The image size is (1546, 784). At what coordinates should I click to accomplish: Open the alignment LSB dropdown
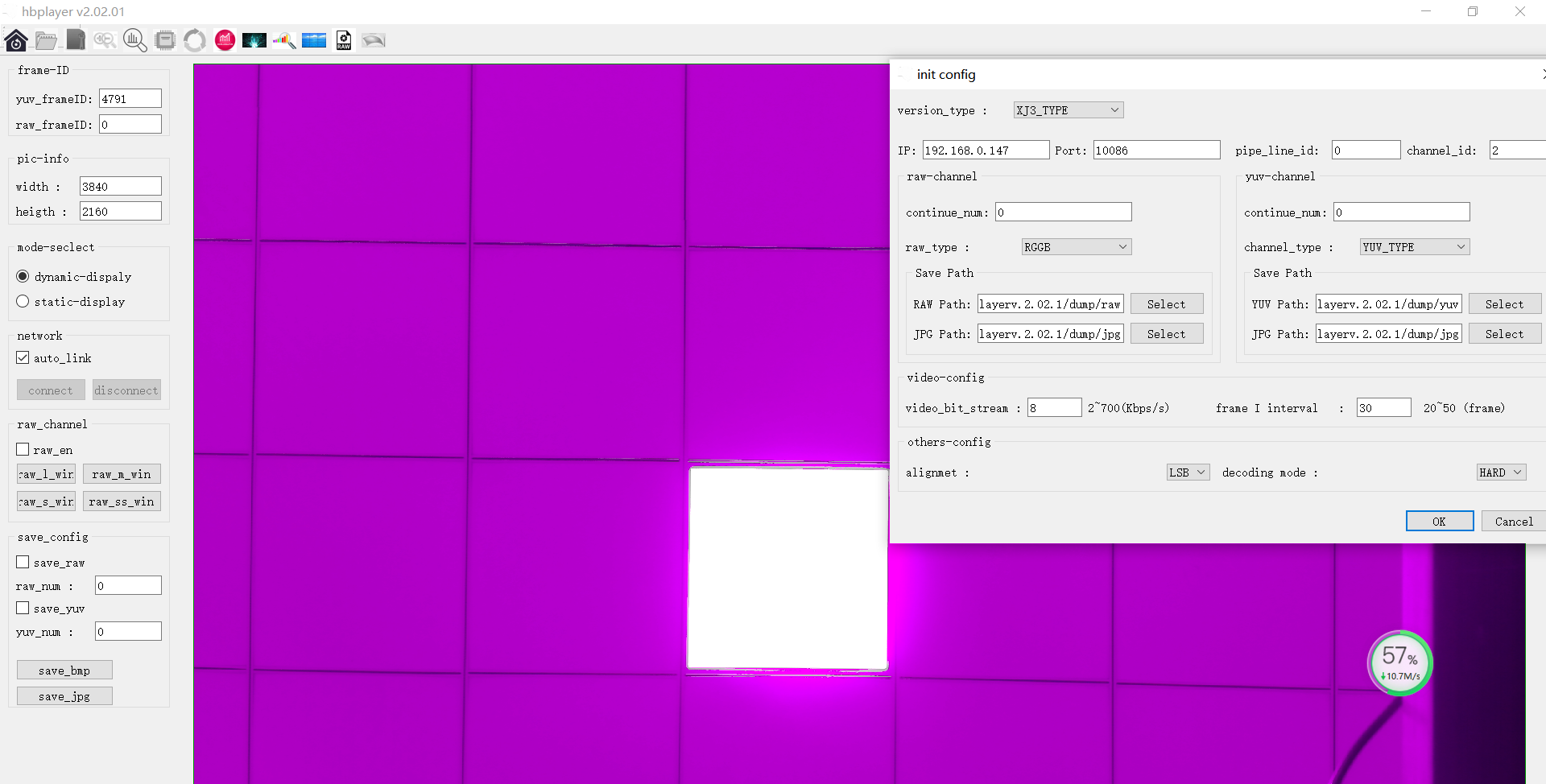click(1188, 472)
